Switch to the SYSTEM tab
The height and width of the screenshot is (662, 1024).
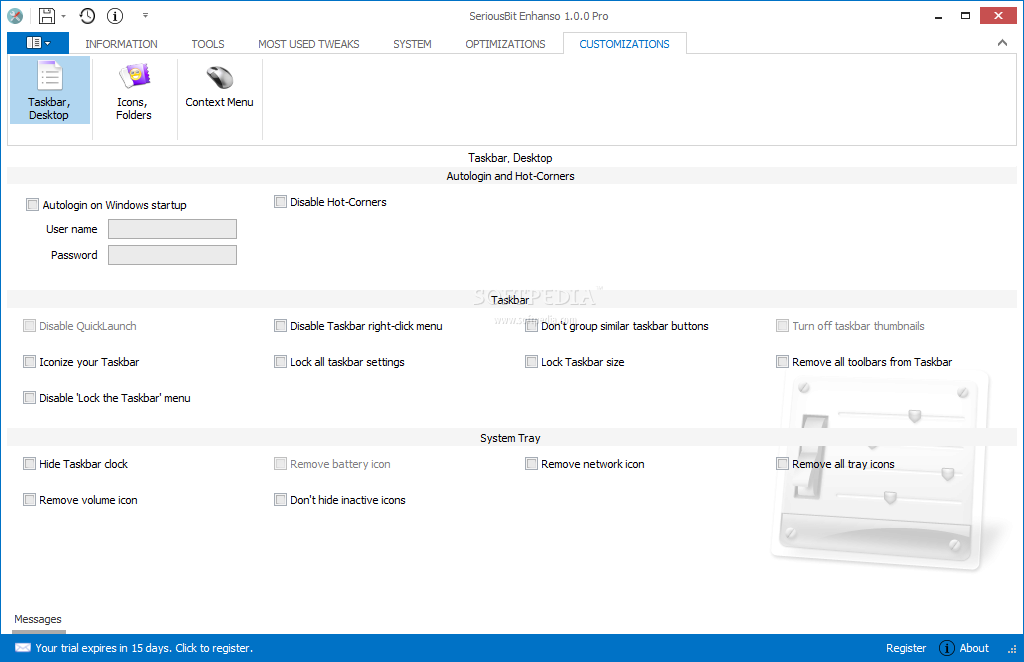[x=412, y=44]
